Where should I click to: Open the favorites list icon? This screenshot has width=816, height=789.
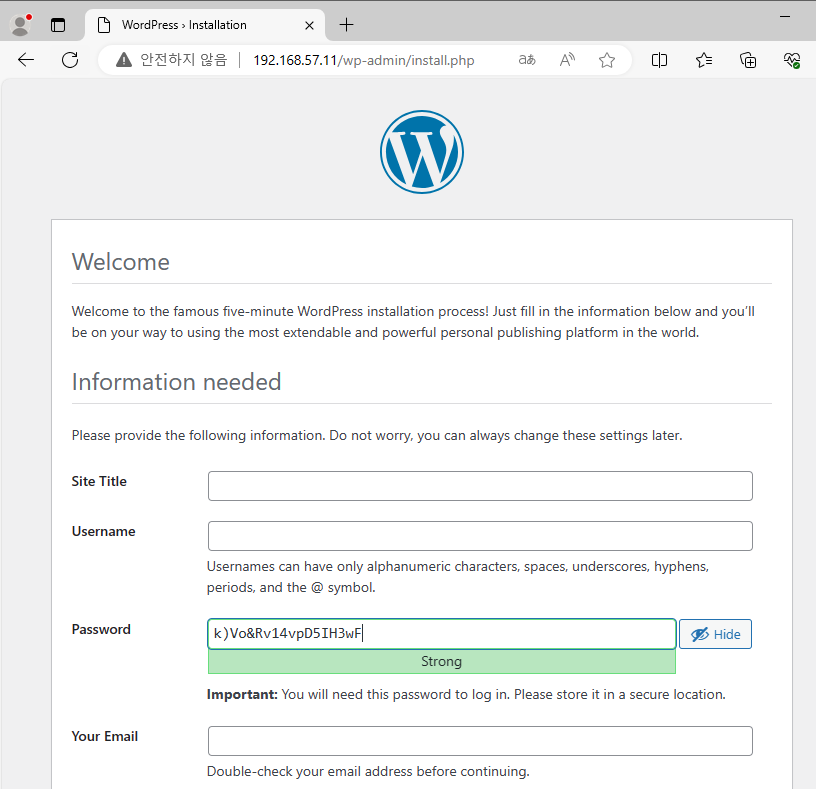click(704, 60)
